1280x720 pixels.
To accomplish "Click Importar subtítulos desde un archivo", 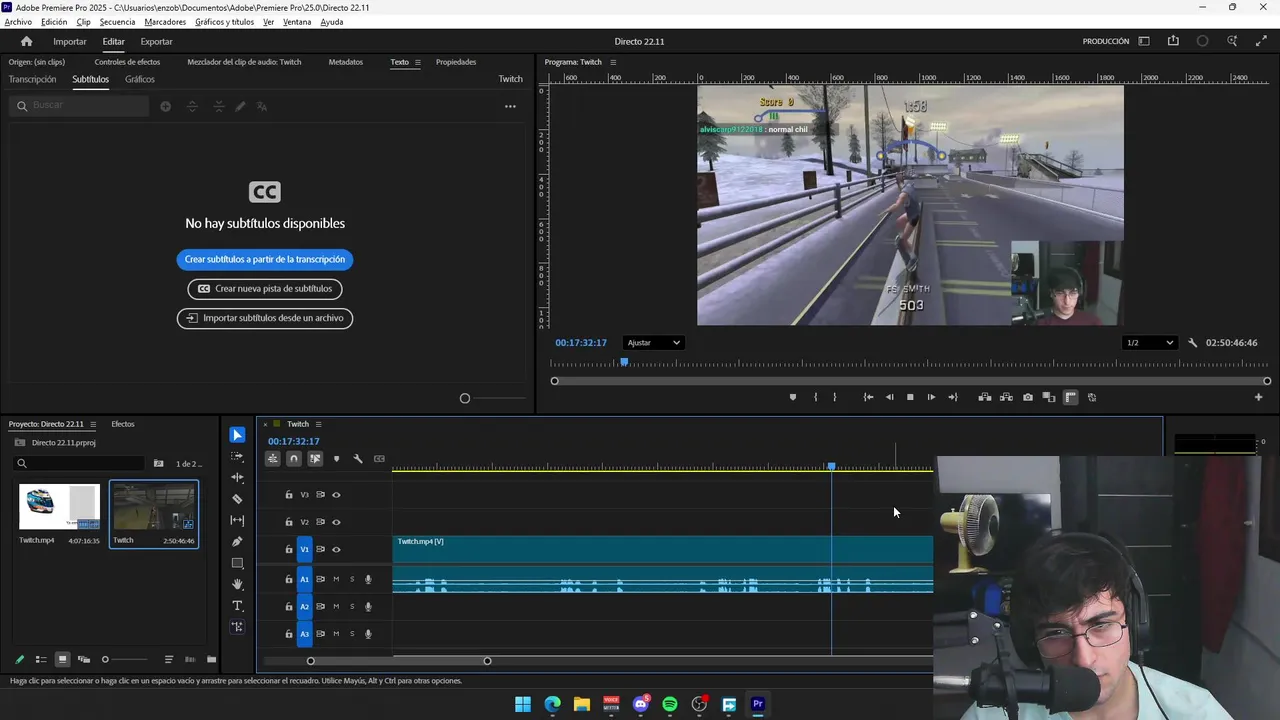I will 265,318.
